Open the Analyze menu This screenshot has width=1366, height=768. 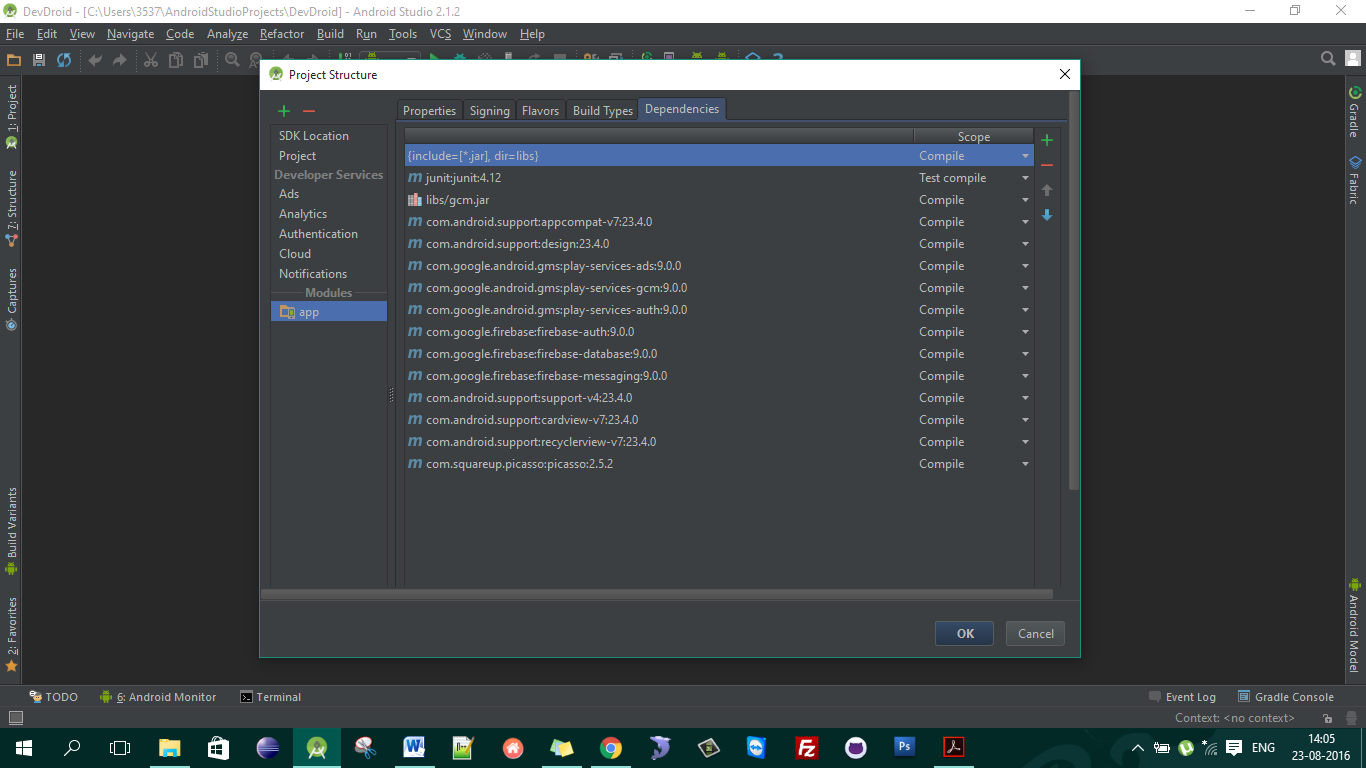pos(227,34)
